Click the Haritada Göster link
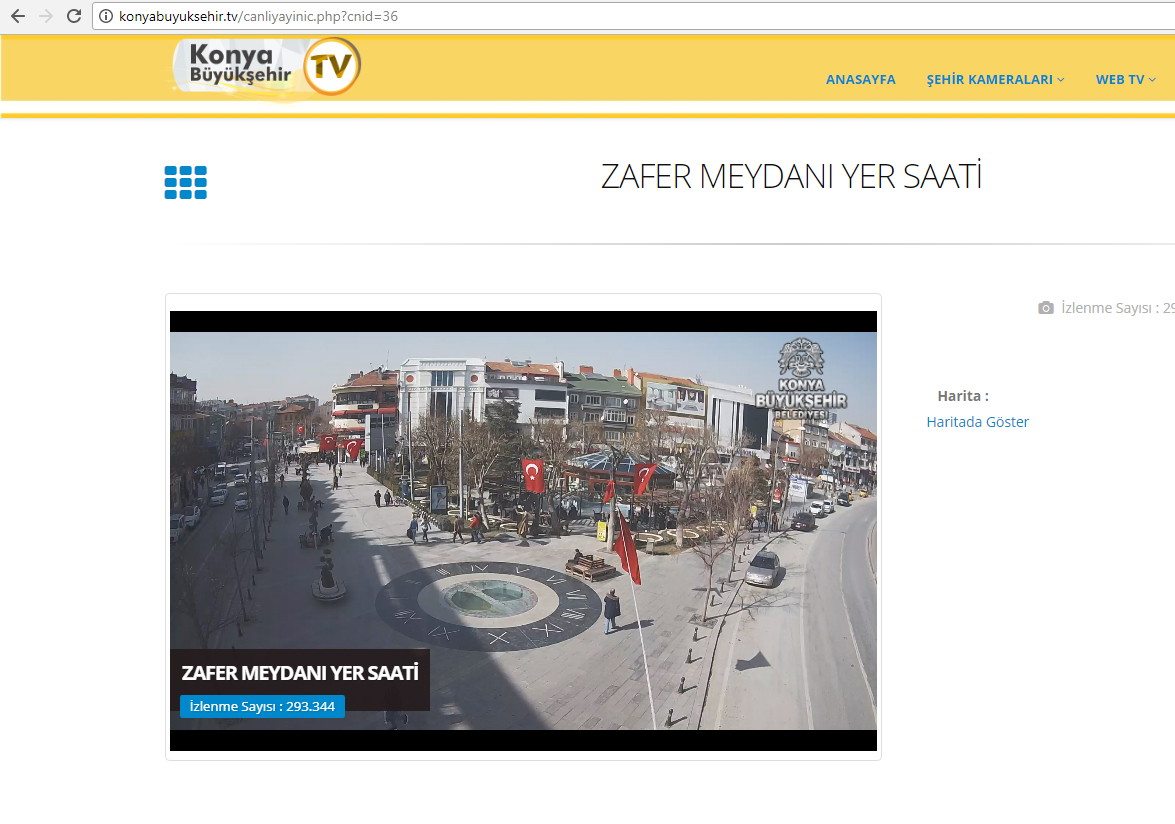Screen dimensions: 1175x824 pyautogui.click(x=977, y=422)
